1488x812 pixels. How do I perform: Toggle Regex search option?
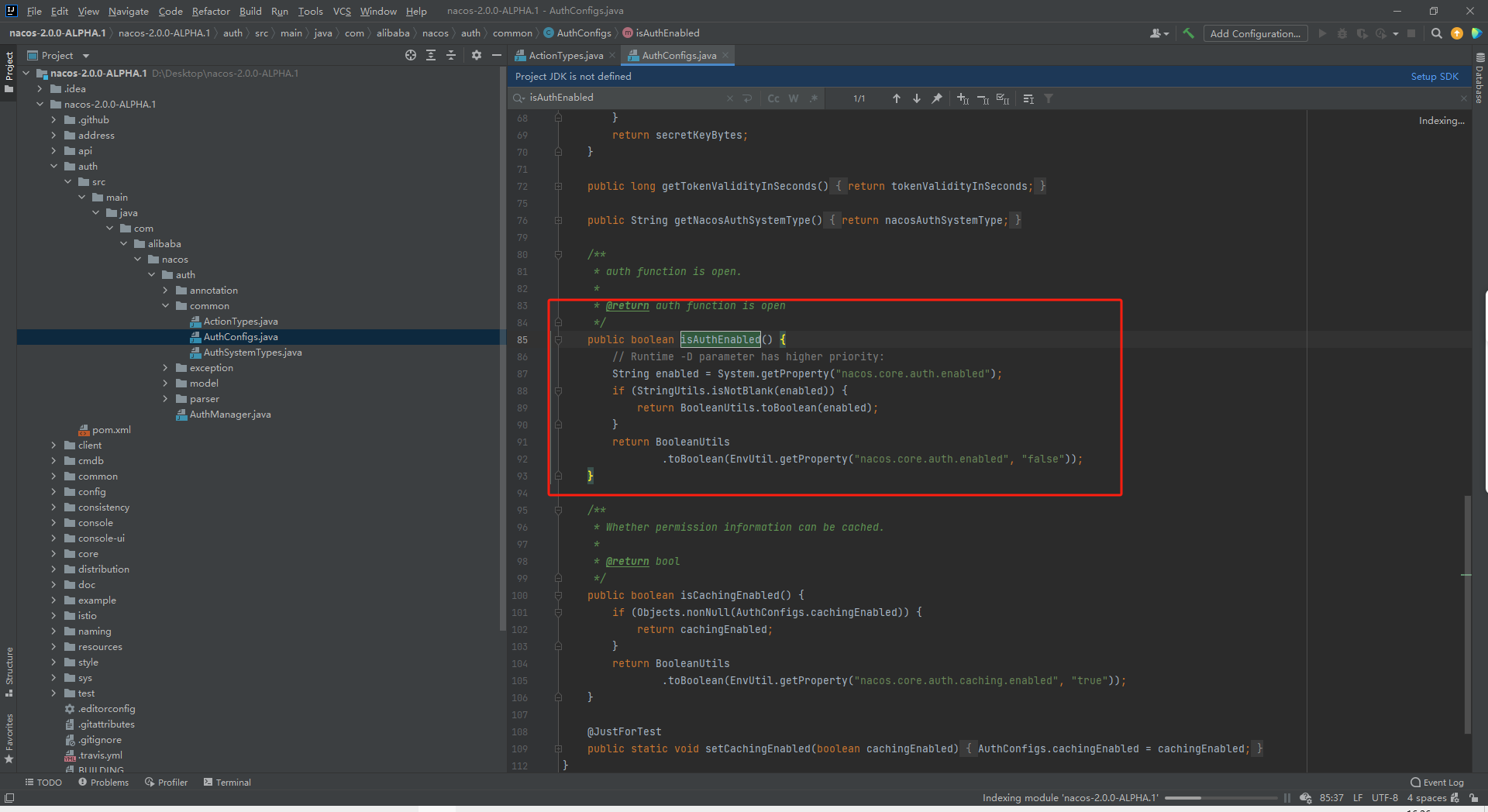point(814,98)
